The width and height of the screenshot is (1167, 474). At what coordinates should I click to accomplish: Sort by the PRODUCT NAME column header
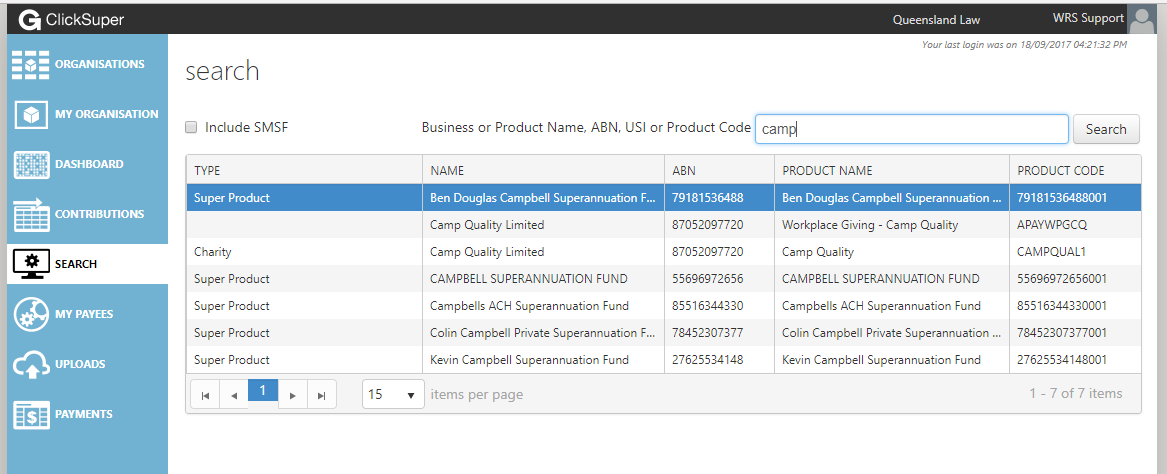[892, 170]
